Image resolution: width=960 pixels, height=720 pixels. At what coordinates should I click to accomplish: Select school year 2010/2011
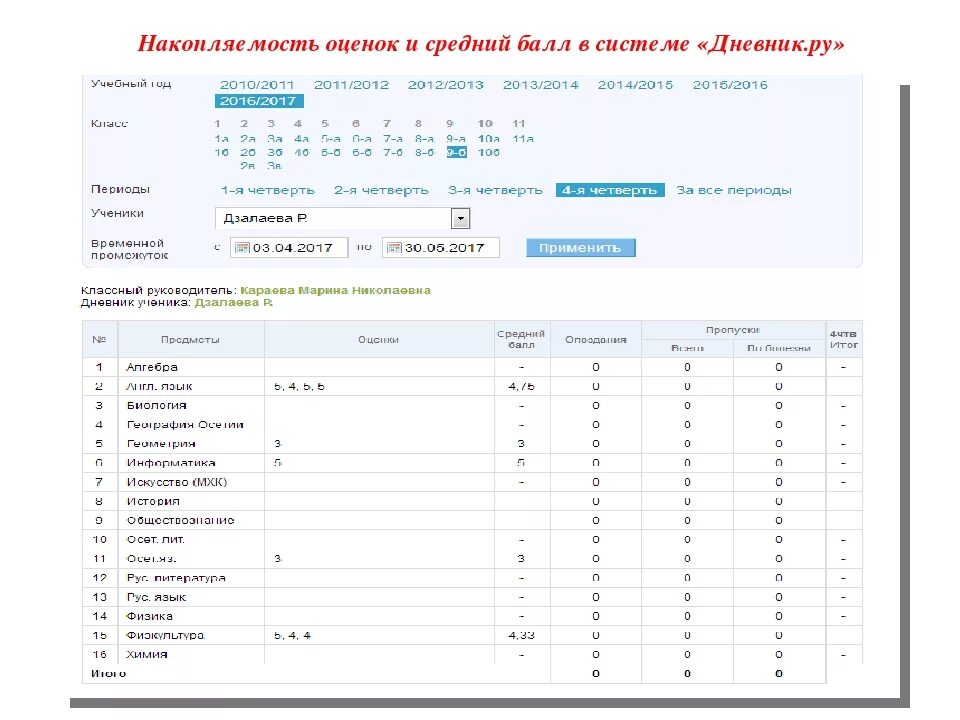coord(257,85)
